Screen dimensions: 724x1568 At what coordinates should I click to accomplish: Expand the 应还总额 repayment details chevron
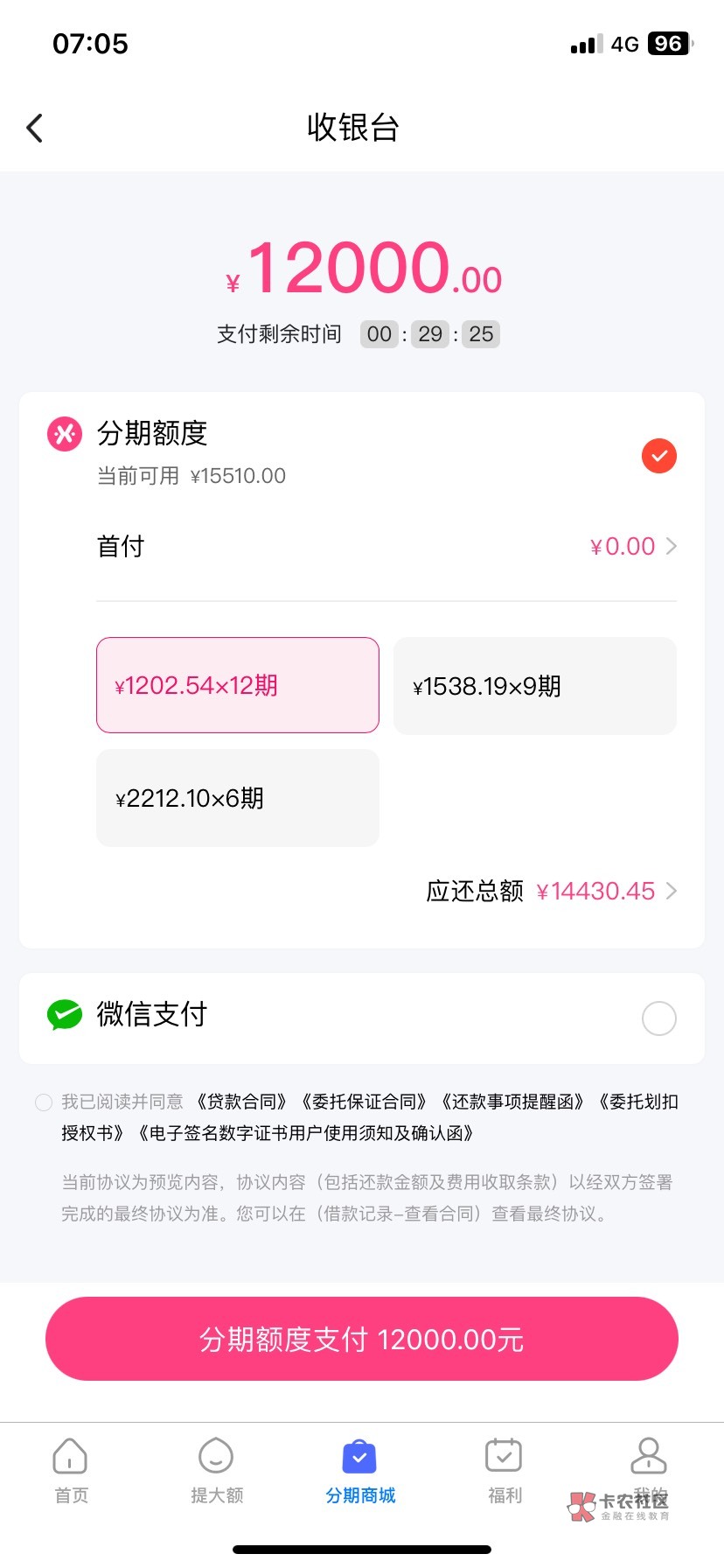click(672, 891)
